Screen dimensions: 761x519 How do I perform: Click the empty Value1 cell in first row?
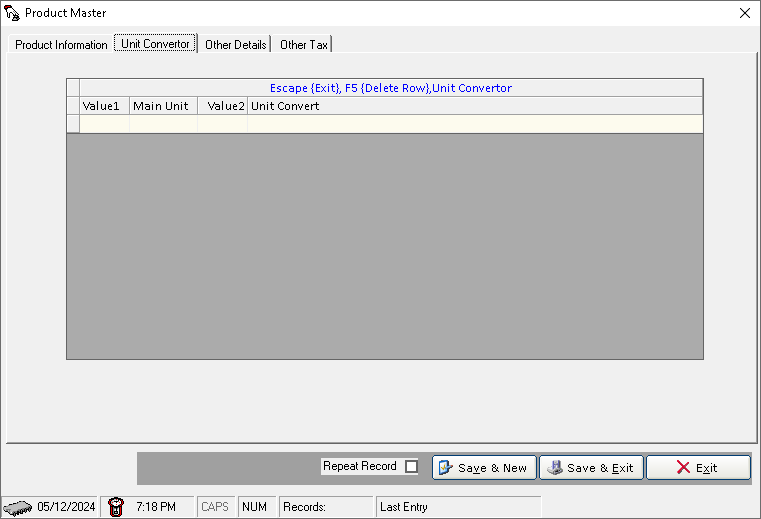tap(104, 124)
